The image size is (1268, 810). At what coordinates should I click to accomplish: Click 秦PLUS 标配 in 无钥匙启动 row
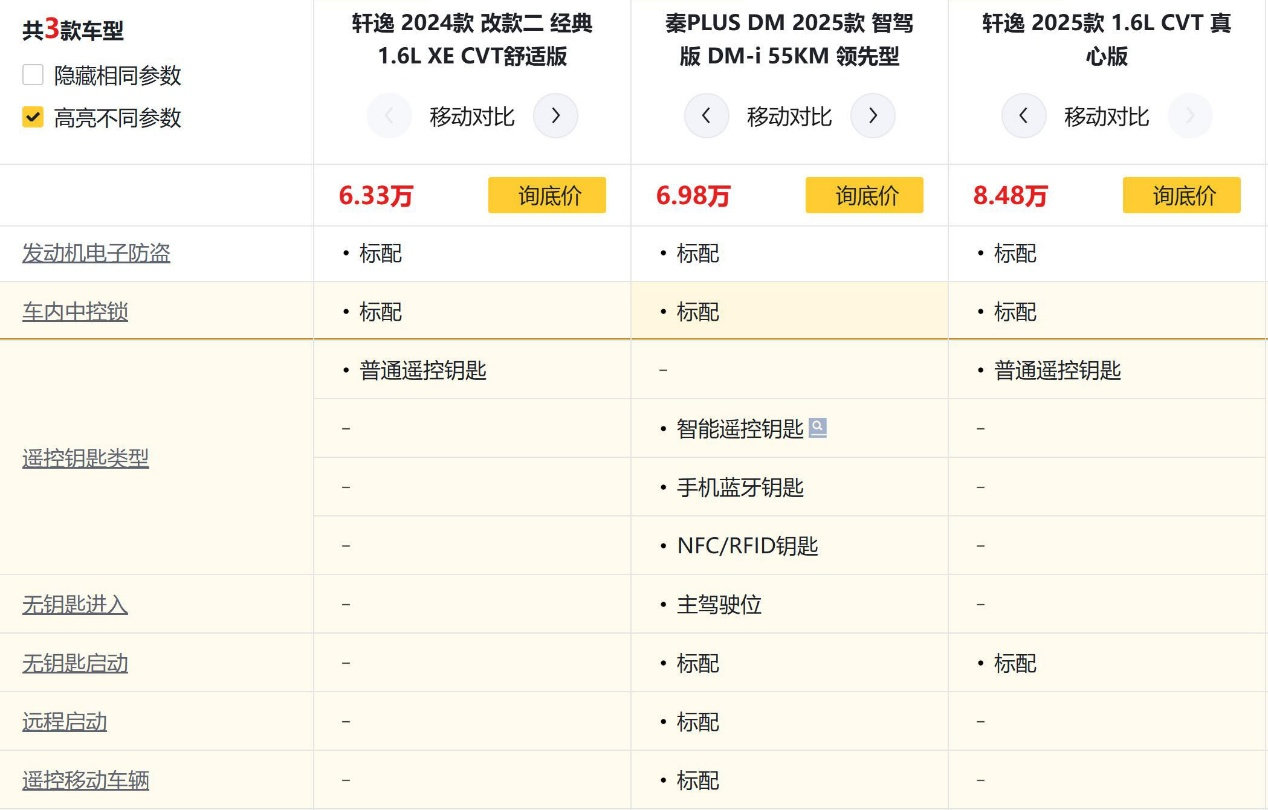[698, 663]
